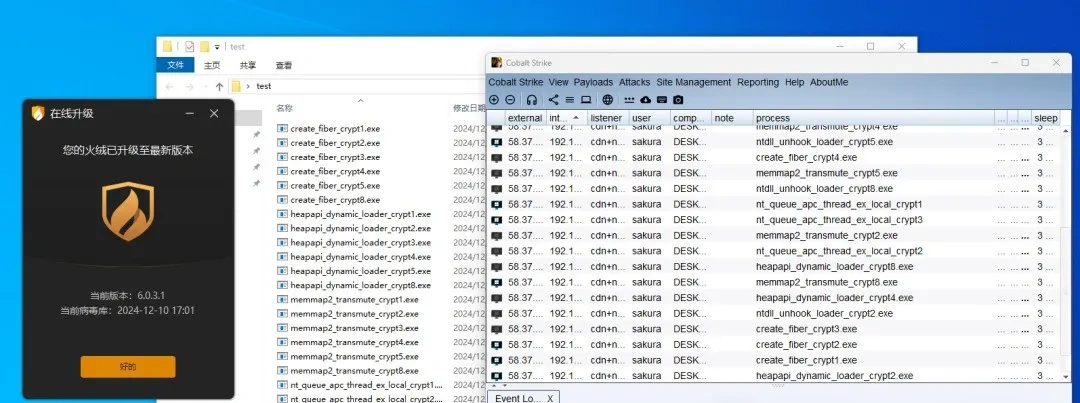This screenshot has height=403, width=1080.
Task: Click beacon icon of nt_queue_apc_thread_ex_local_crypt3 row
Action: [x=497, y=220]
